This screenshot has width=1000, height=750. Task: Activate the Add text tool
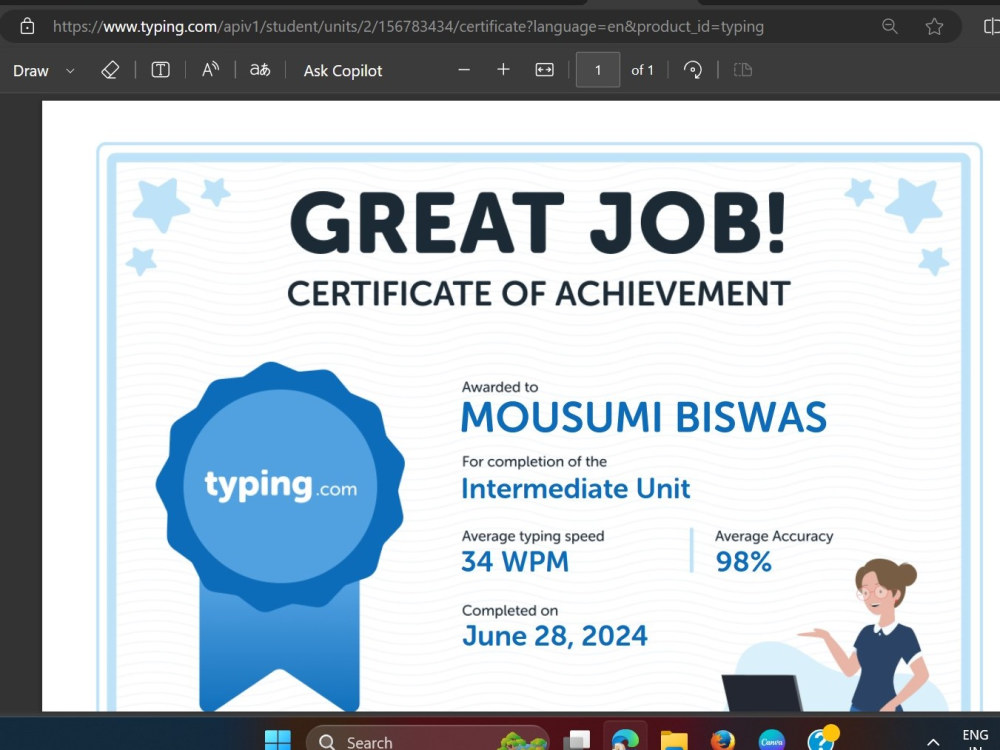click(160, 70)
